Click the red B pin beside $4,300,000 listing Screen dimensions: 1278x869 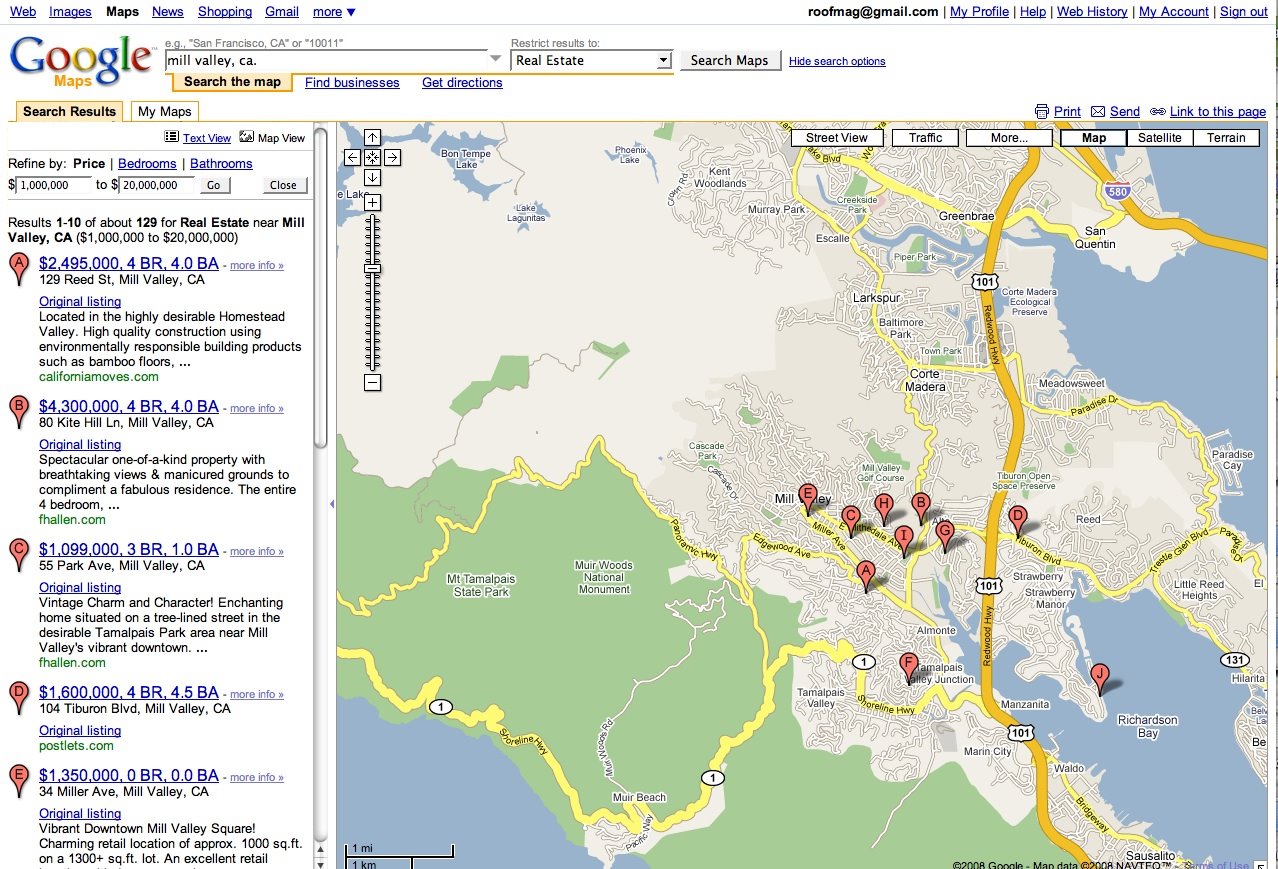[18, 412]
